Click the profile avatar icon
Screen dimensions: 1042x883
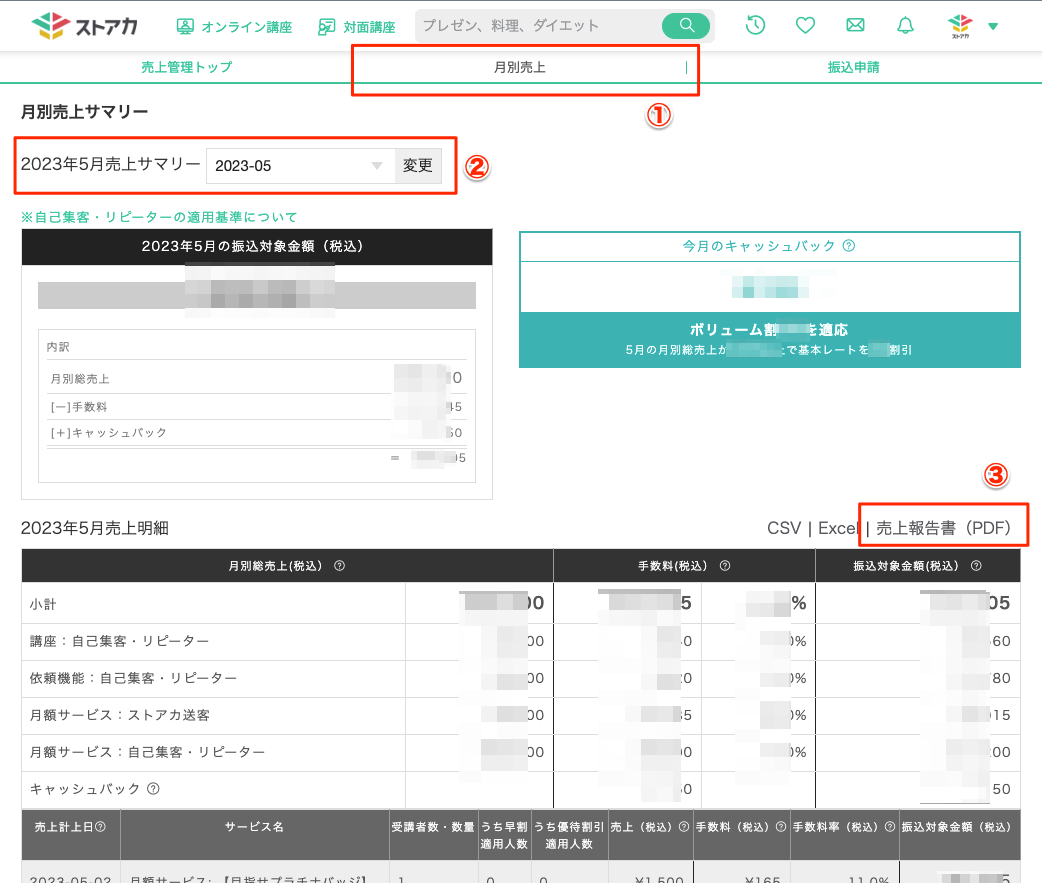tap(960, 26)
